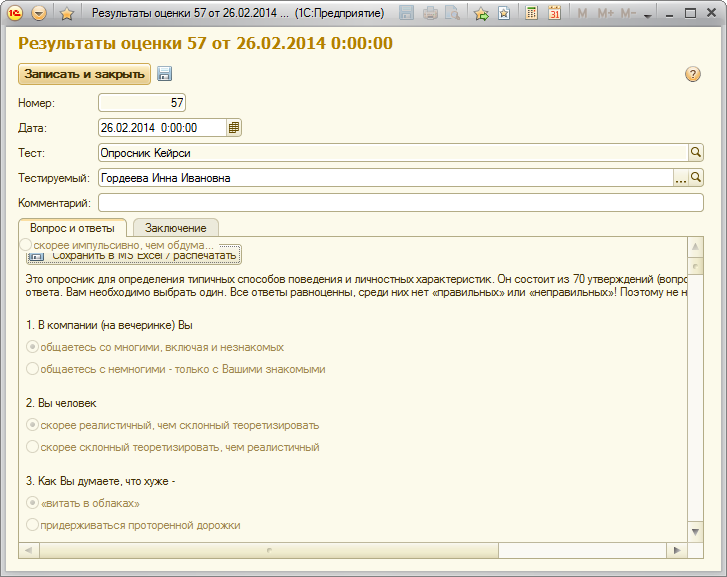Click the Номер field with value 57
This screenshot has height=577, width=727.
click(142, 103)
